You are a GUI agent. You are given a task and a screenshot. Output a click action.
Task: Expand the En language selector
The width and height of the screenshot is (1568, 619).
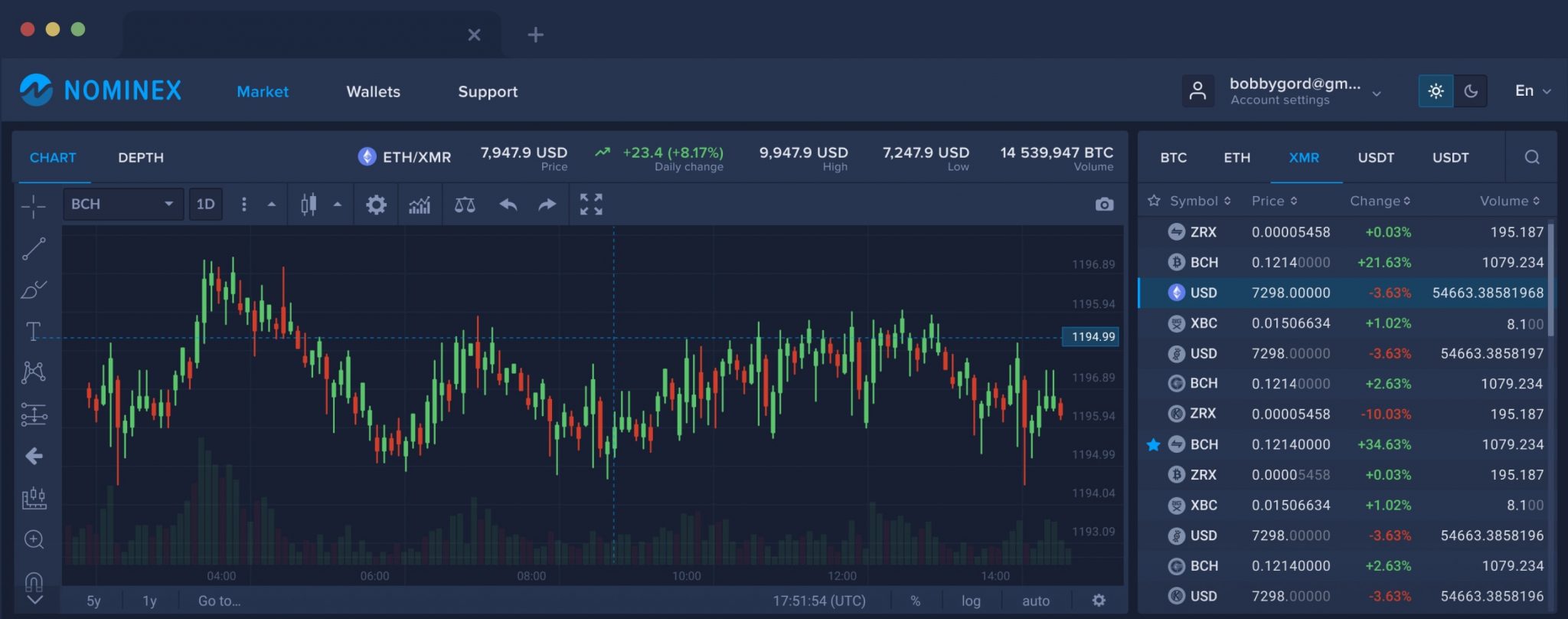(x=1533, y=91)
